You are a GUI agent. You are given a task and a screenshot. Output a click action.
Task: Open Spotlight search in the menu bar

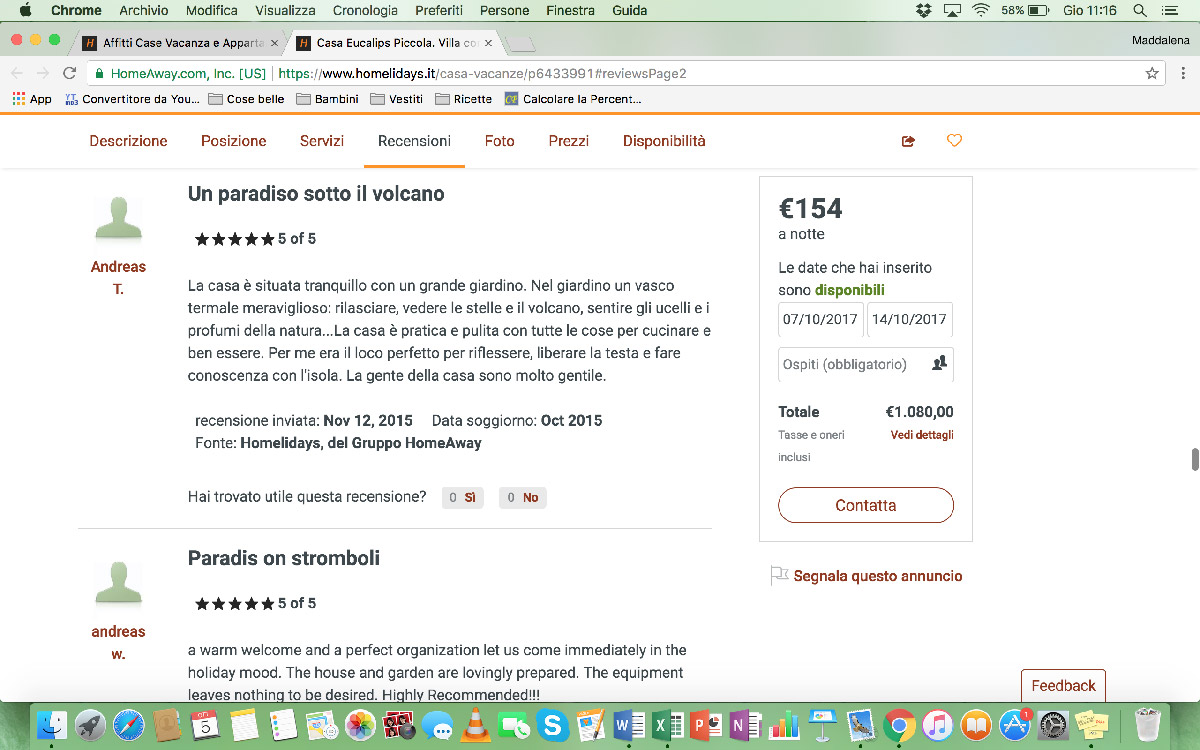1140,10
